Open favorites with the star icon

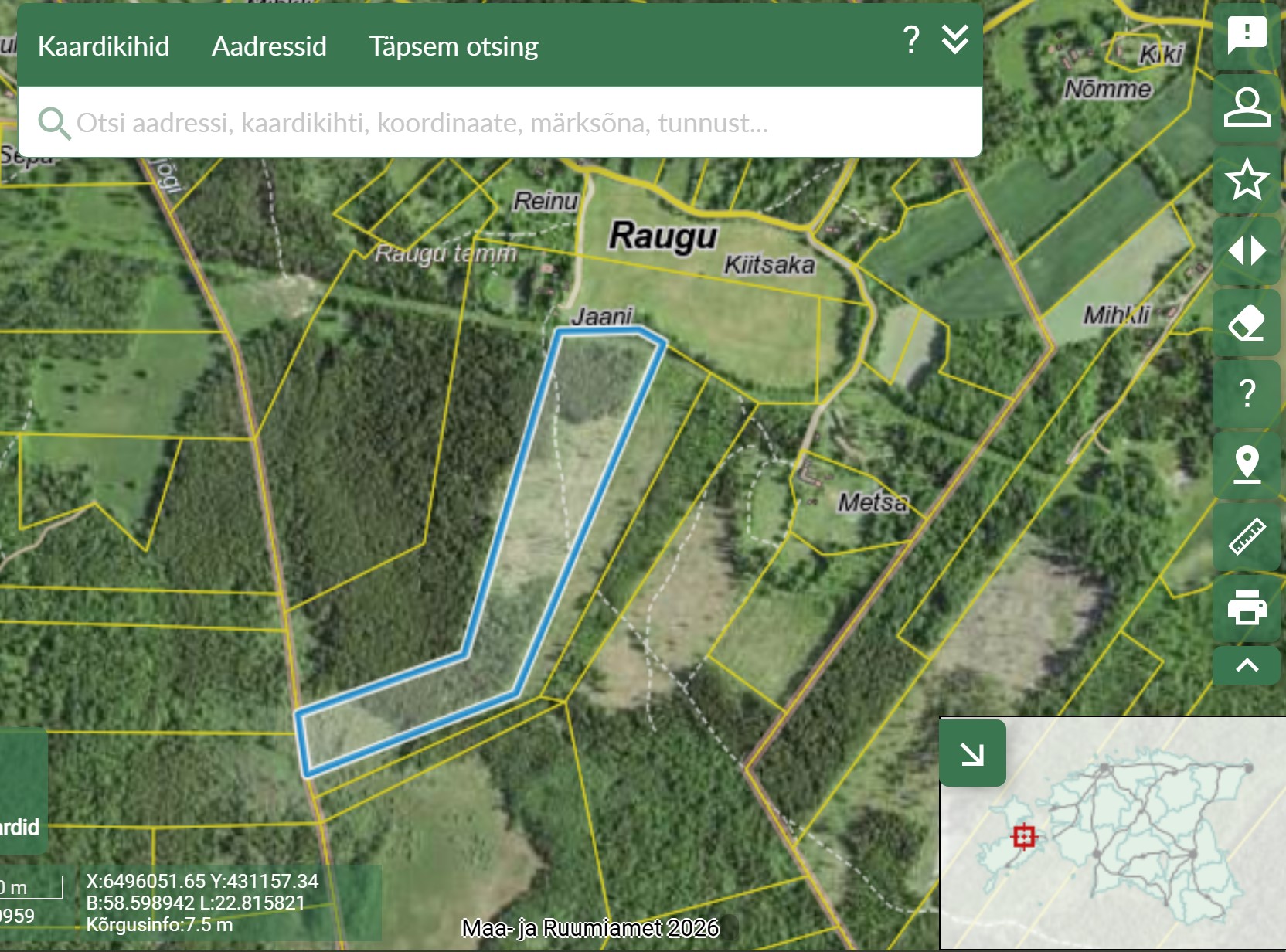(x=1247, y=179)
